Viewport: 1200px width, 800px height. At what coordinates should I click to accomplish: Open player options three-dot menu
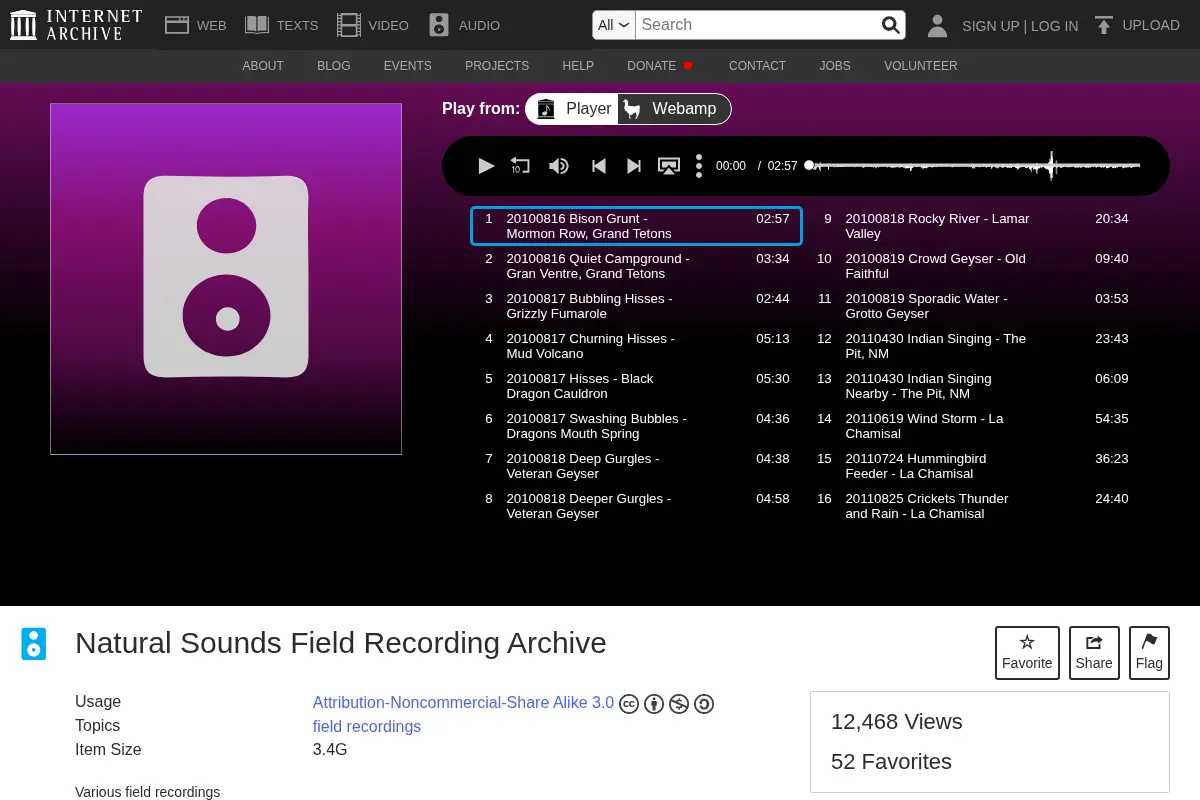click(x=699, y=166)
